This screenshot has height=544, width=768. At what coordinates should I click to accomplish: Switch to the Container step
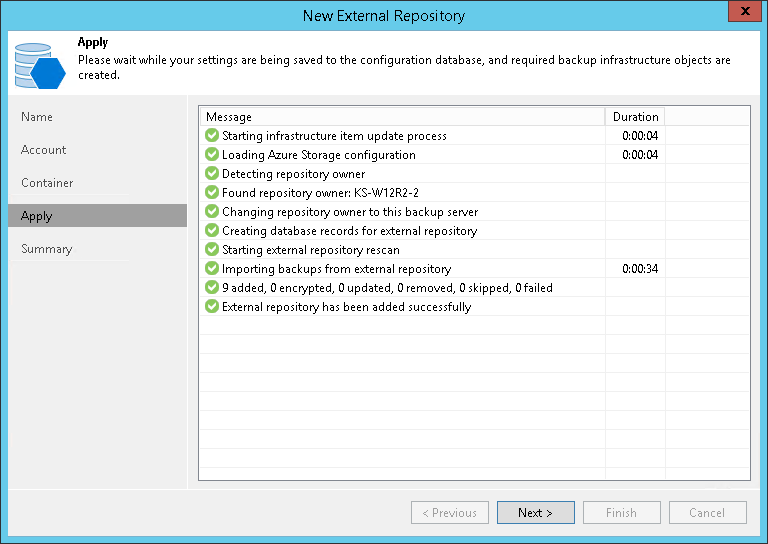[x=47, y=183]
